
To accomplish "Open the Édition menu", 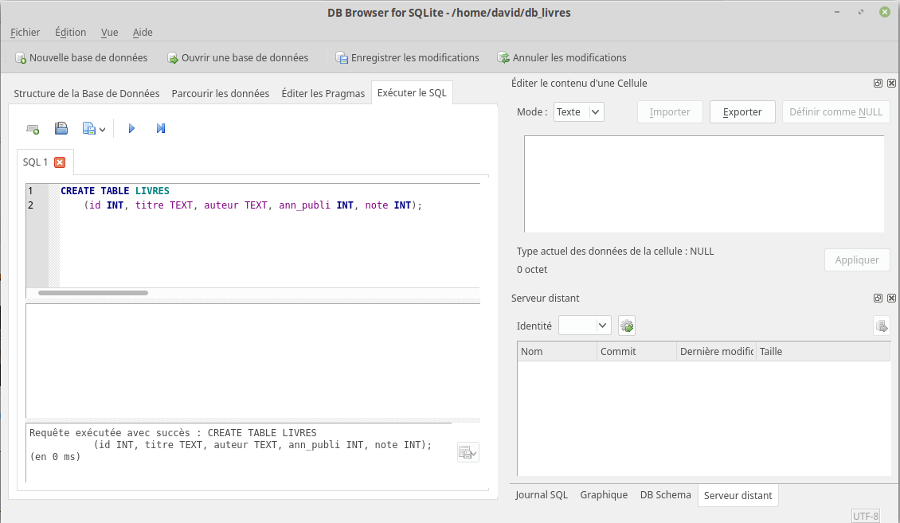I will pyautogui.click(x=70, y=32).
